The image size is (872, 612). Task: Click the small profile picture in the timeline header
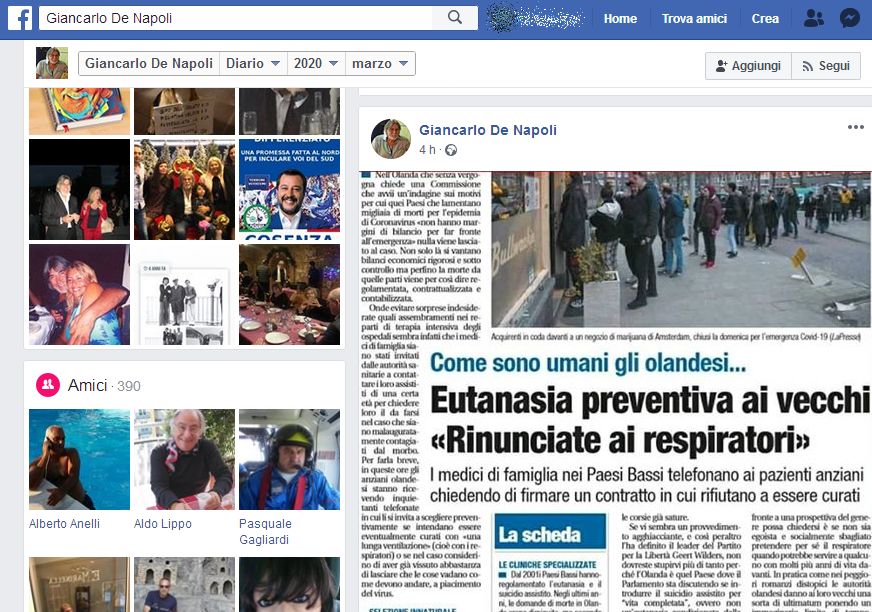click(52, 63)
